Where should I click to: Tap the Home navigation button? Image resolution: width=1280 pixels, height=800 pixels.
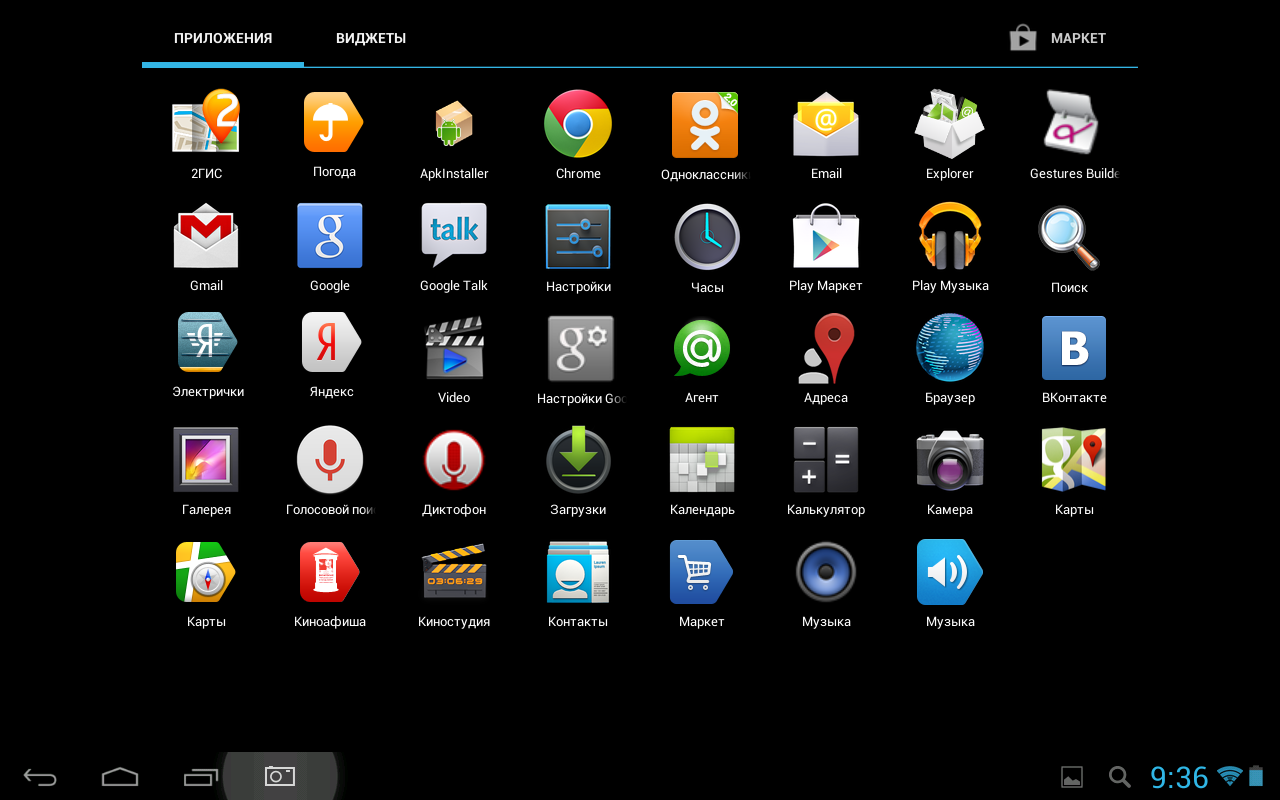(x=120, y=776)
